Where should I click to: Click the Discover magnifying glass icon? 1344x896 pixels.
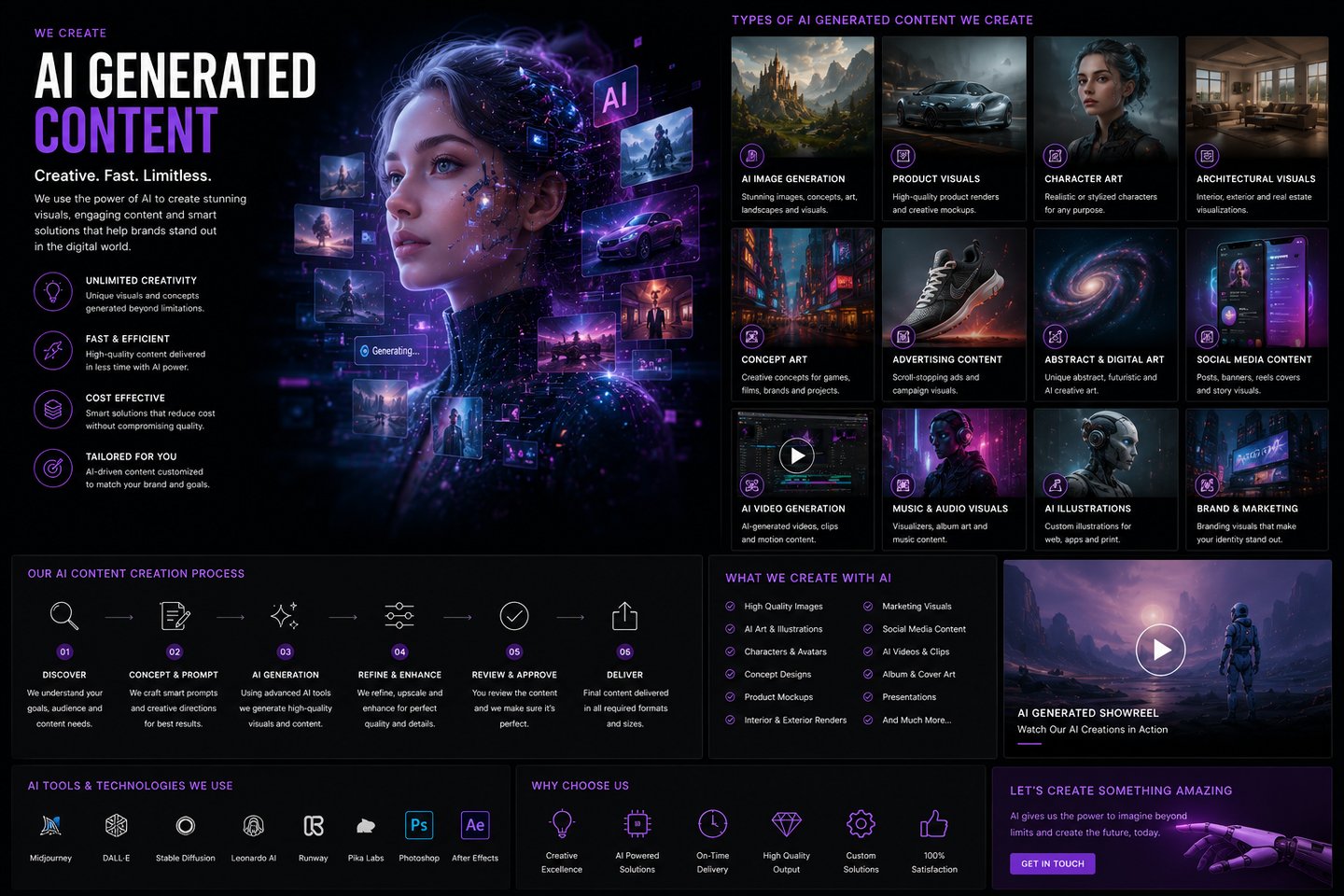point(64,616)
